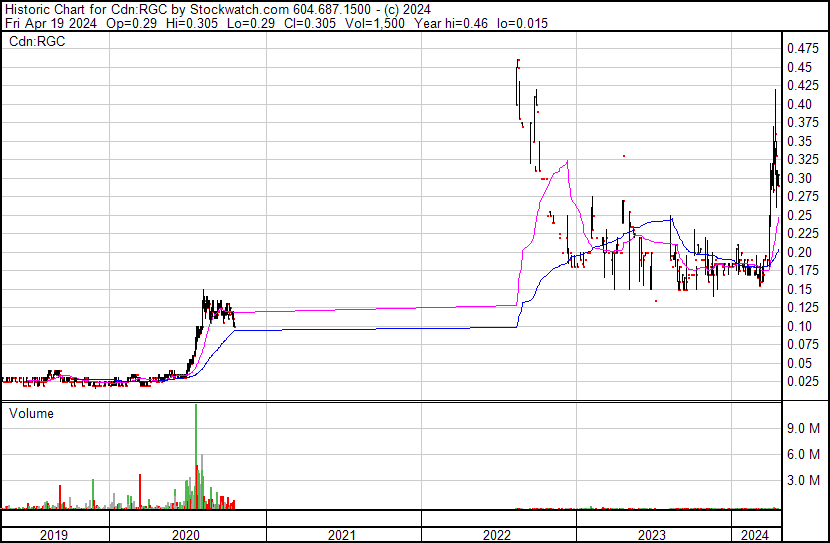Click the 0.275 price axis label
This screenshot has height=543, width=830.
coord(803,197)
